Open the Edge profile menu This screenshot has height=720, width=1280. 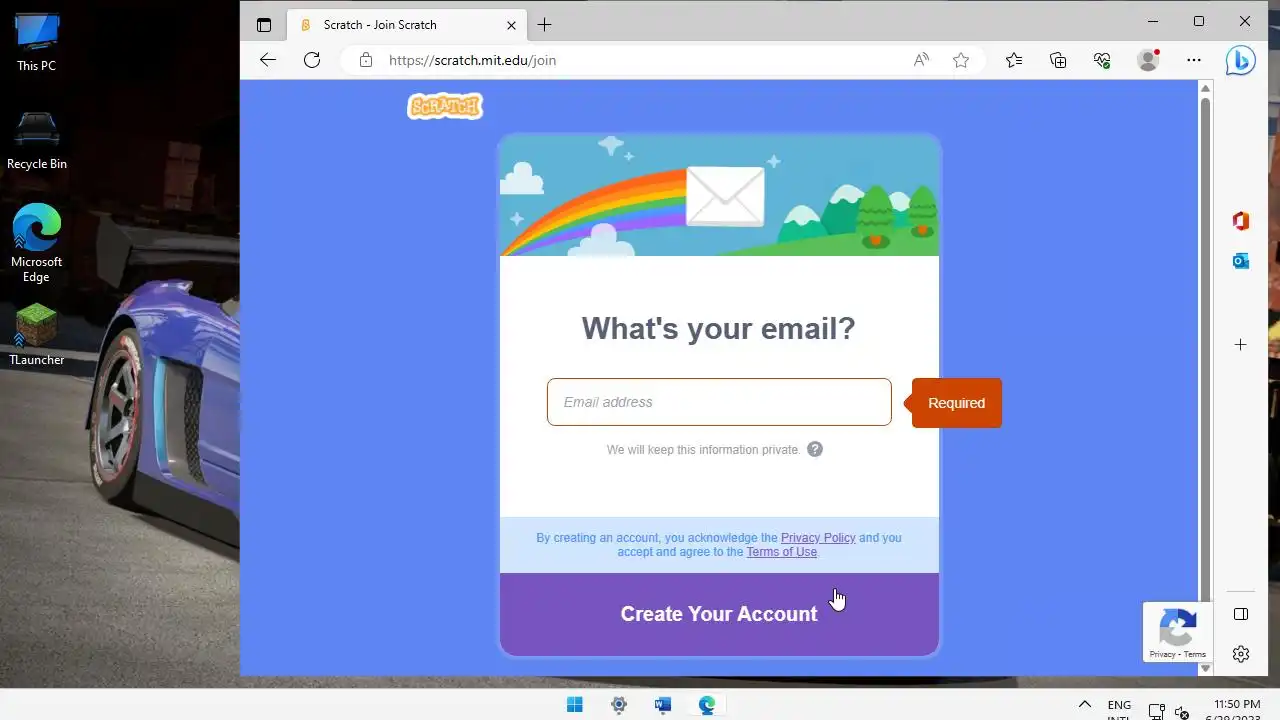coord(1148,60)
